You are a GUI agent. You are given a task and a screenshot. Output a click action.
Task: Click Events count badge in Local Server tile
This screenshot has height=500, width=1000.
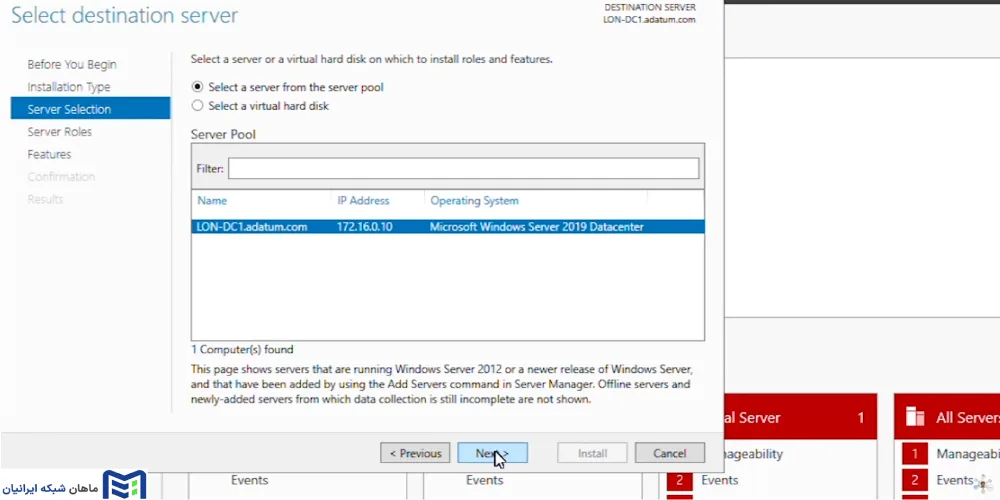[680, 480]
